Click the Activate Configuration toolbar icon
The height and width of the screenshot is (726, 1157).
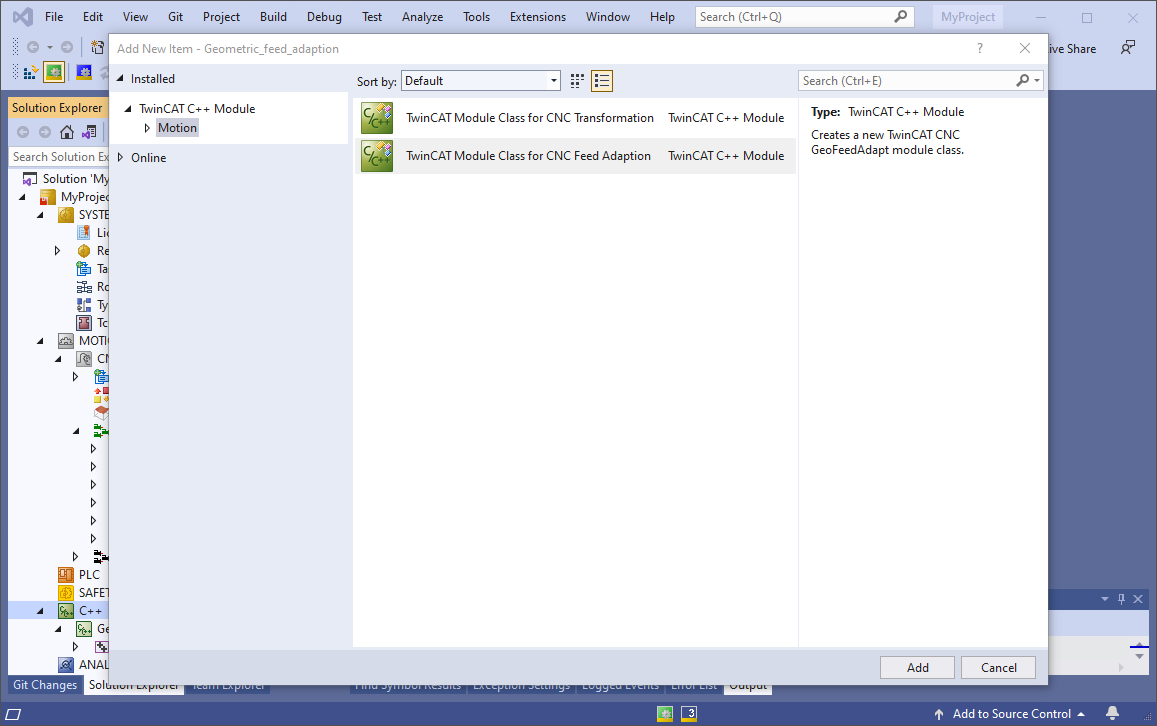pyautogui.click(x=30, y=72)
